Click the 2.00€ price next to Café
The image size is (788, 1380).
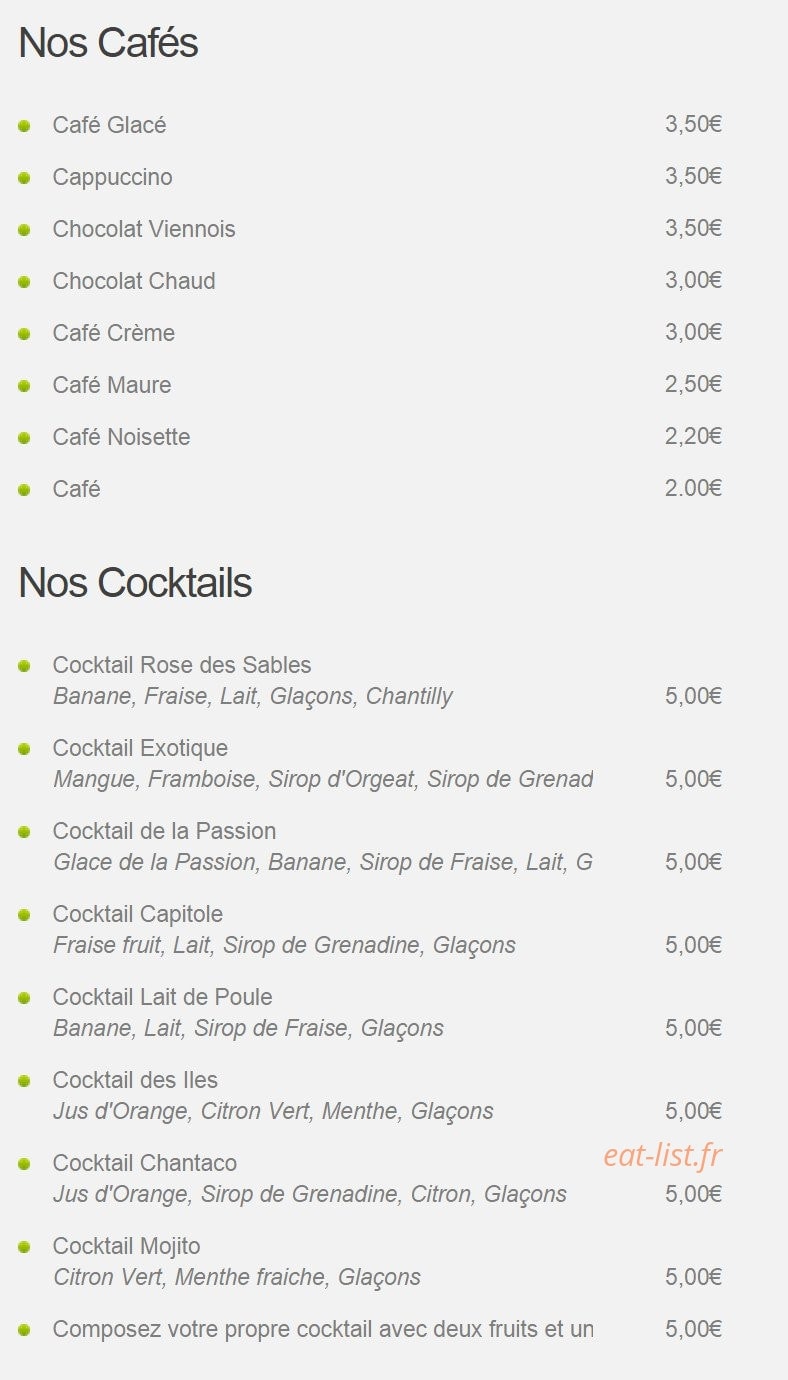(693, 488)
